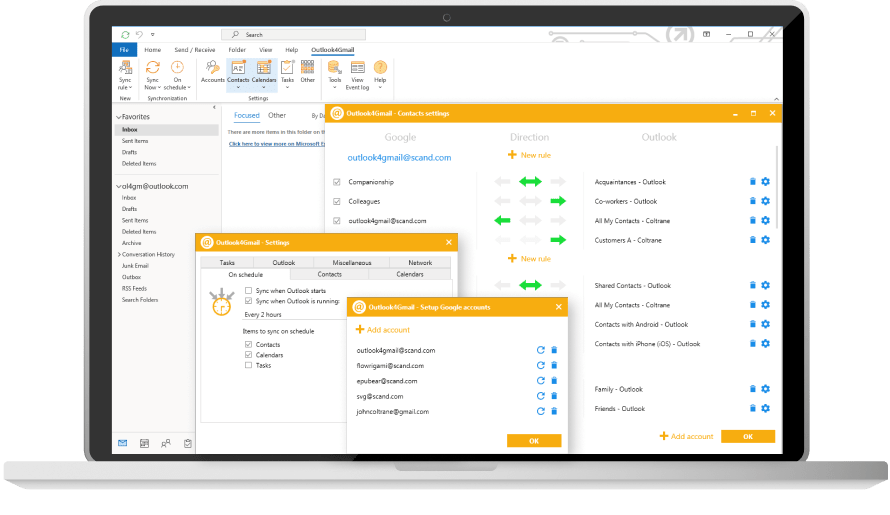Open Outlook4Gmail Help from the ribbon

click(380, 72)
